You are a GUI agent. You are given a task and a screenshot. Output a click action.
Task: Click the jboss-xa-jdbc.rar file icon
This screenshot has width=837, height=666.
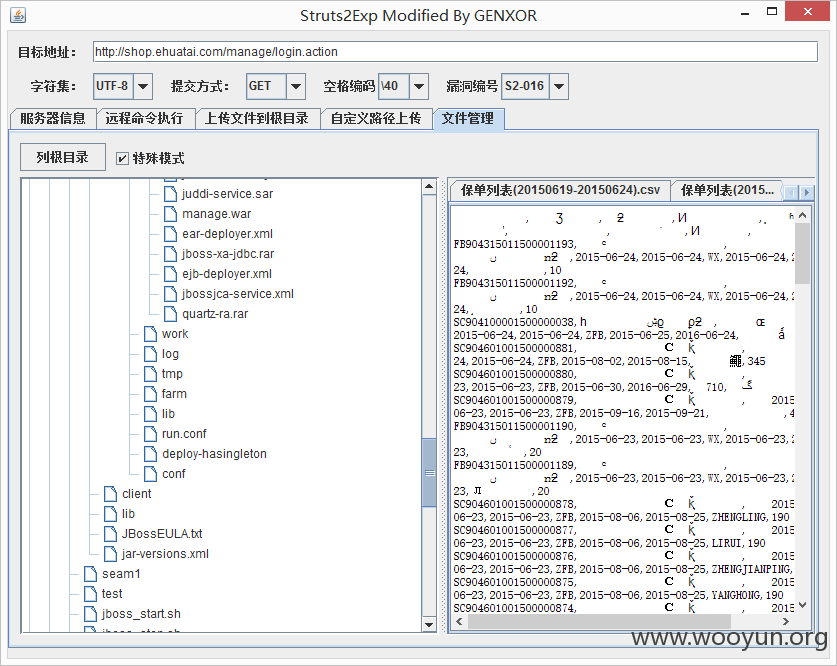point(170,254)
